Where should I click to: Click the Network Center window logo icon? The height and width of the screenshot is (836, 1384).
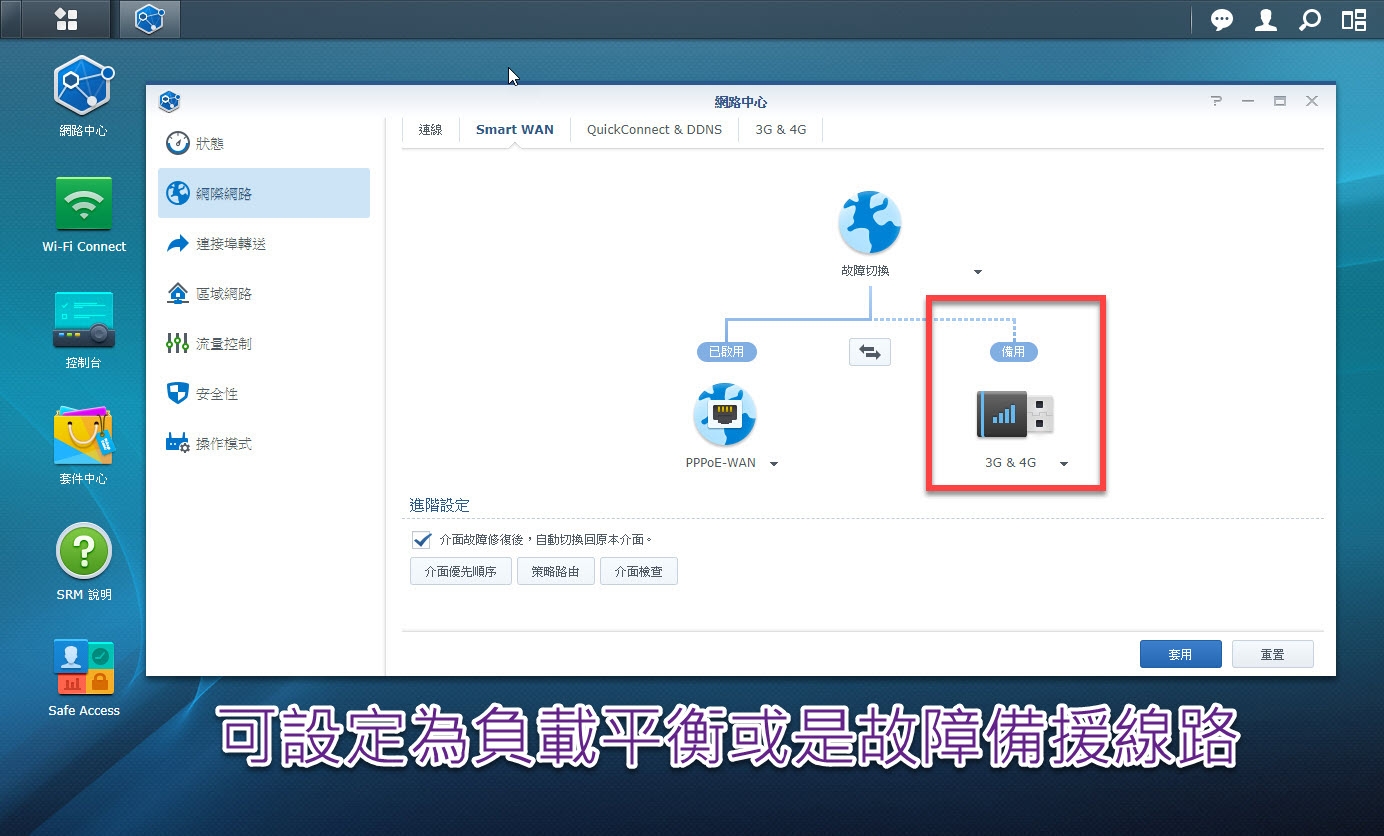(x=169, y=101)
